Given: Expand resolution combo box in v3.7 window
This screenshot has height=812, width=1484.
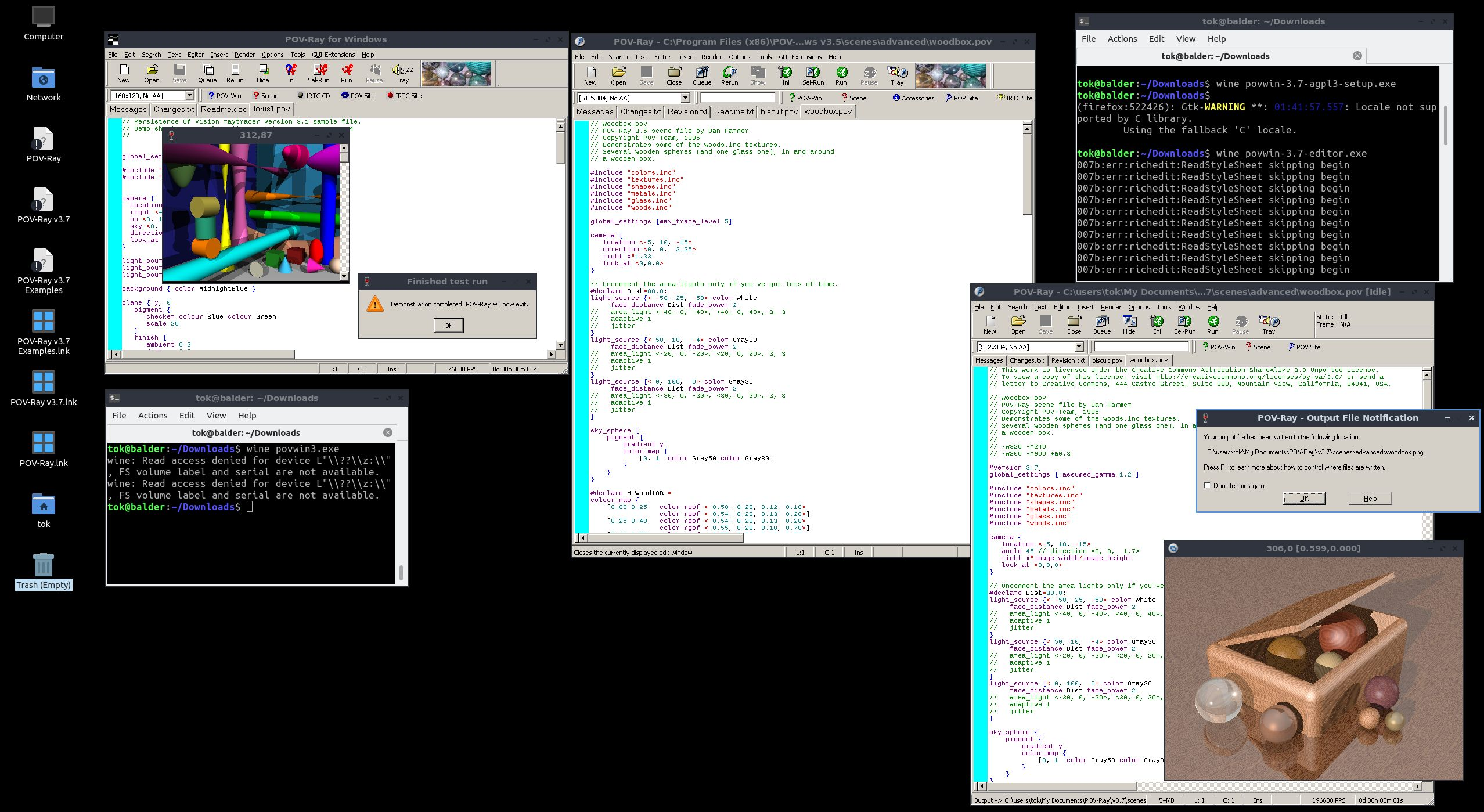Looking at the screenshot, I should [1079, 347].
